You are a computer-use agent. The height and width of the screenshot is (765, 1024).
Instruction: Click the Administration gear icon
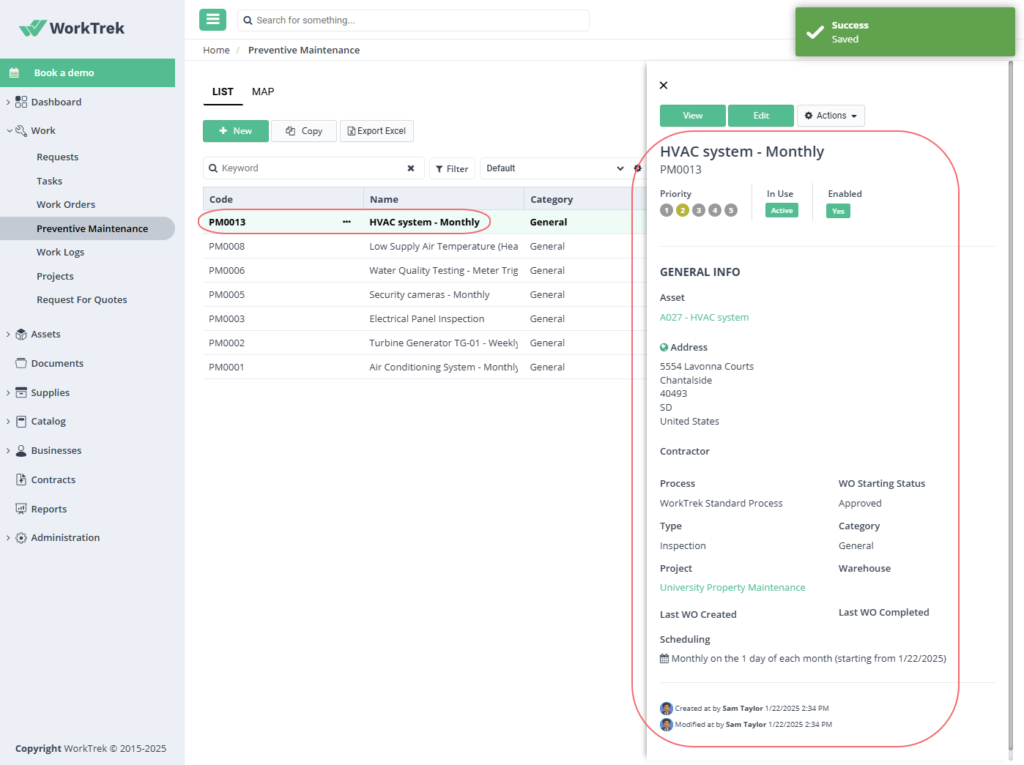tap(21, 538)
